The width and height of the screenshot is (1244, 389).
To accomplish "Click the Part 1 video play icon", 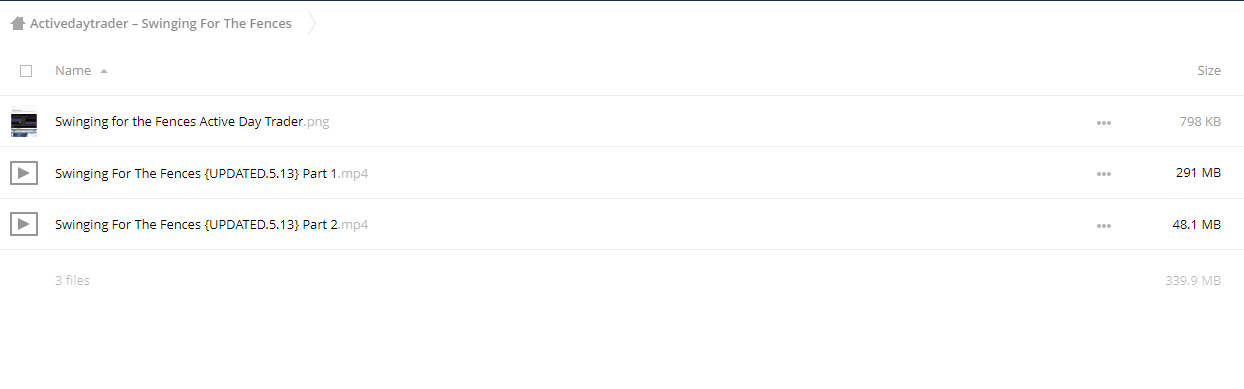I will (x=24, y=173).
